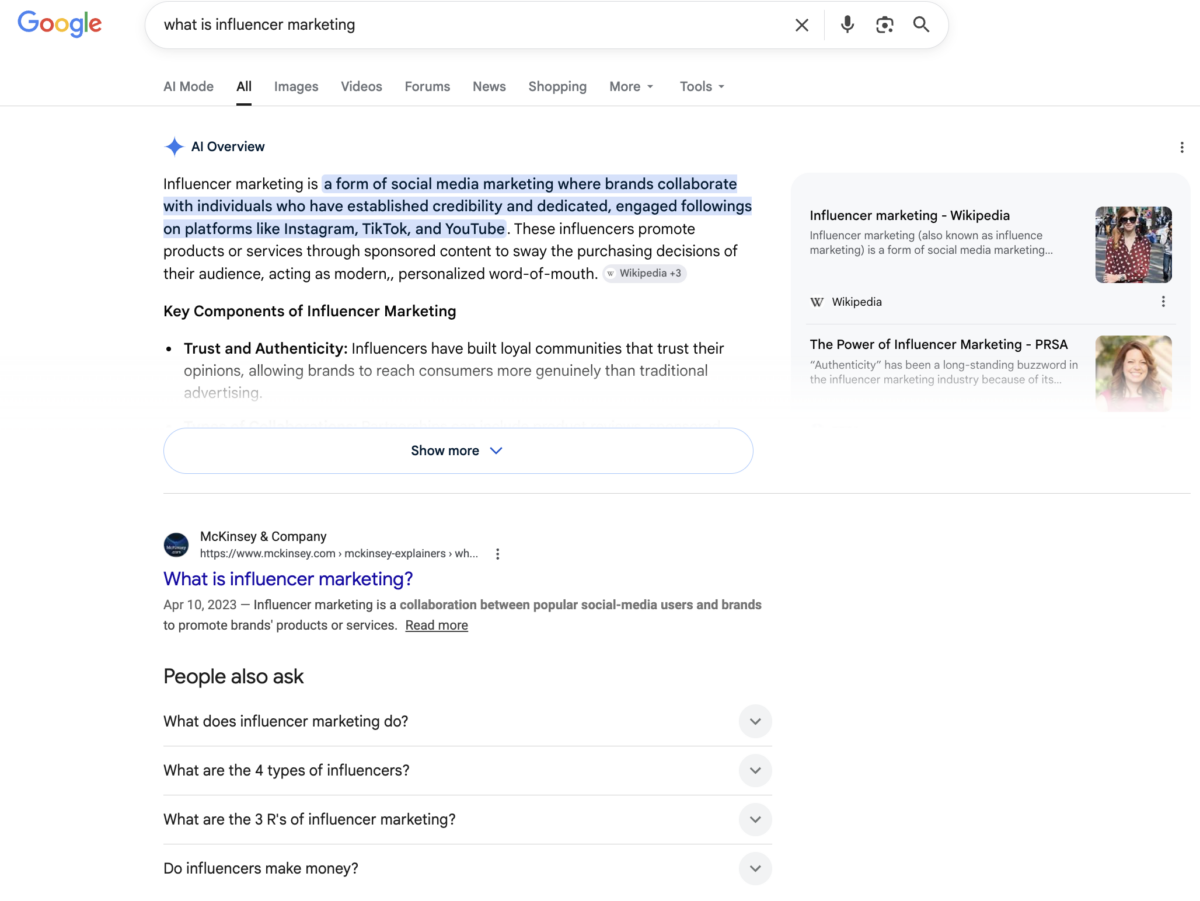Click inside the search query field

pyautogui.click(x=470, y=25)
